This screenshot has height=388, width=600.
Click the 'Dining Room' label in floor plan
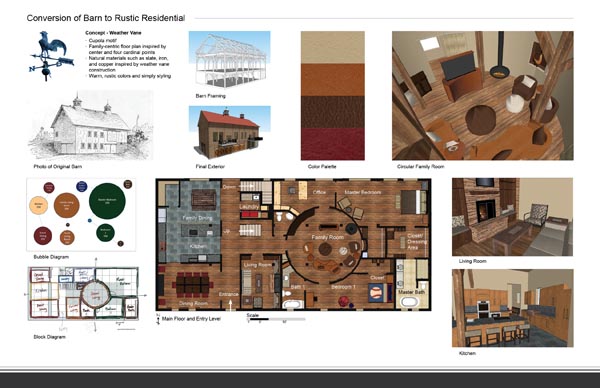[x=193, y=303]
